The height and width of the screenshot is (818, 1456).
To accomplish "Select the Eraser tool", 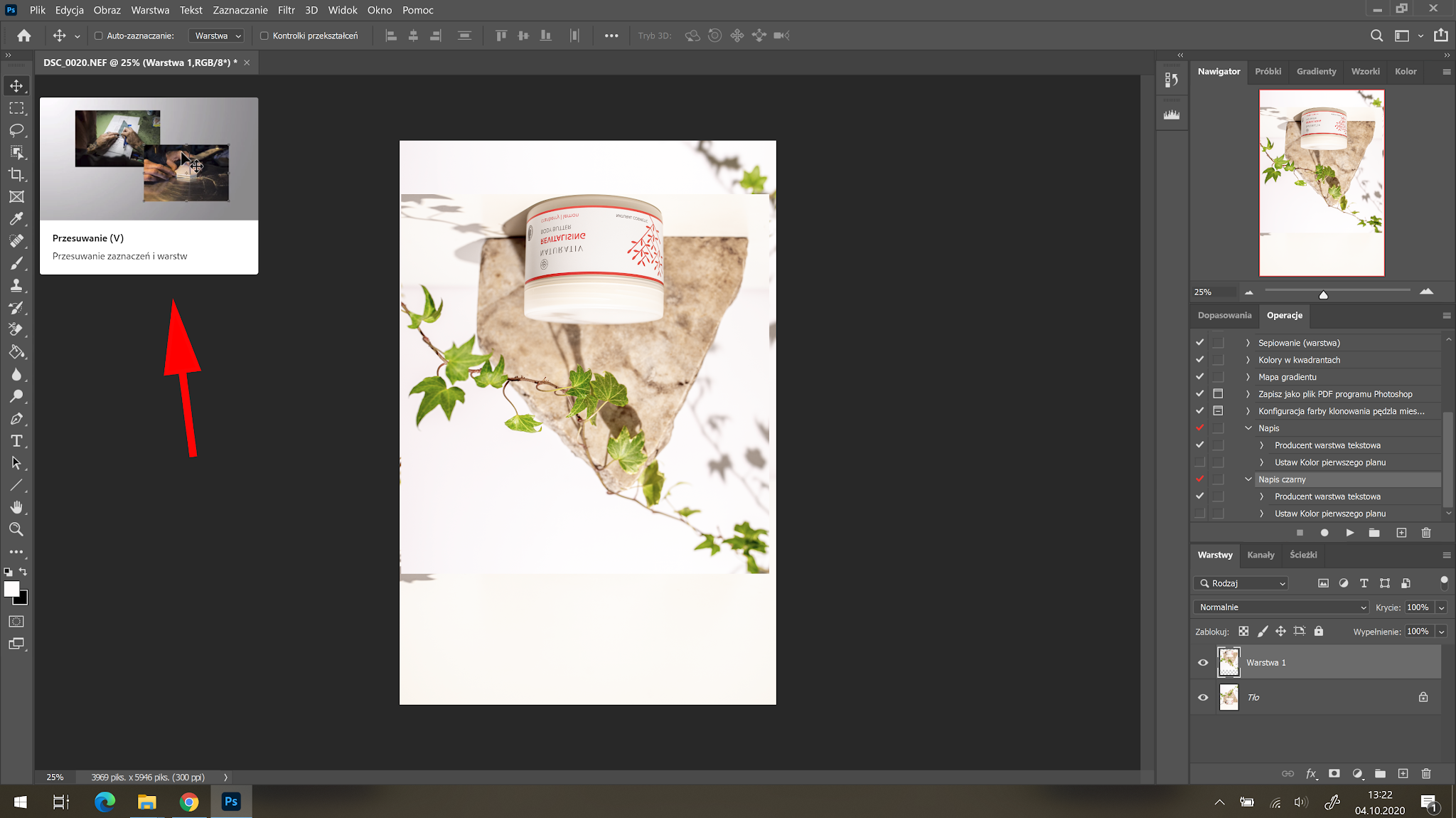I will [16, 329].
